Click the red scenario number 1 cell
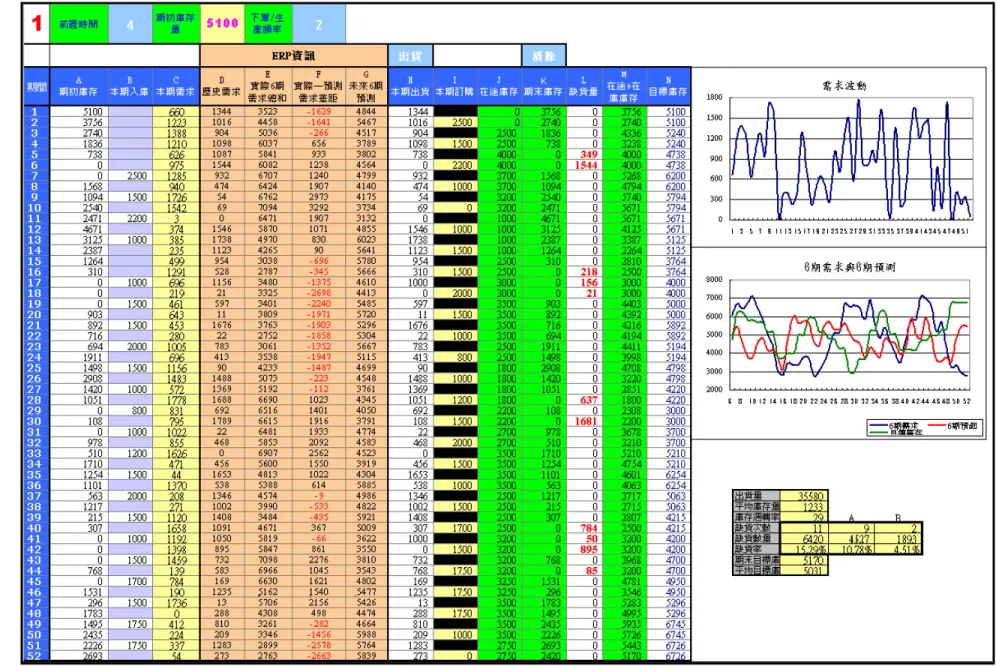This screenshot has height=666, width=996. tap(36, 24)
